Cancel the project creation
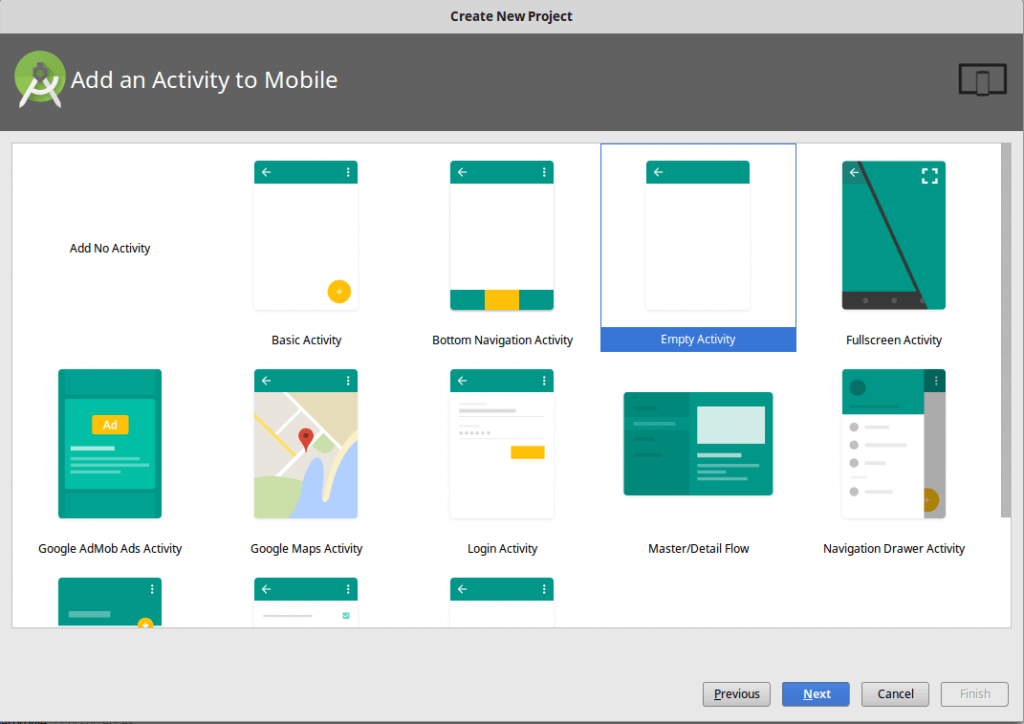Viewport: 1024px width, 724px height. (895, 694)
